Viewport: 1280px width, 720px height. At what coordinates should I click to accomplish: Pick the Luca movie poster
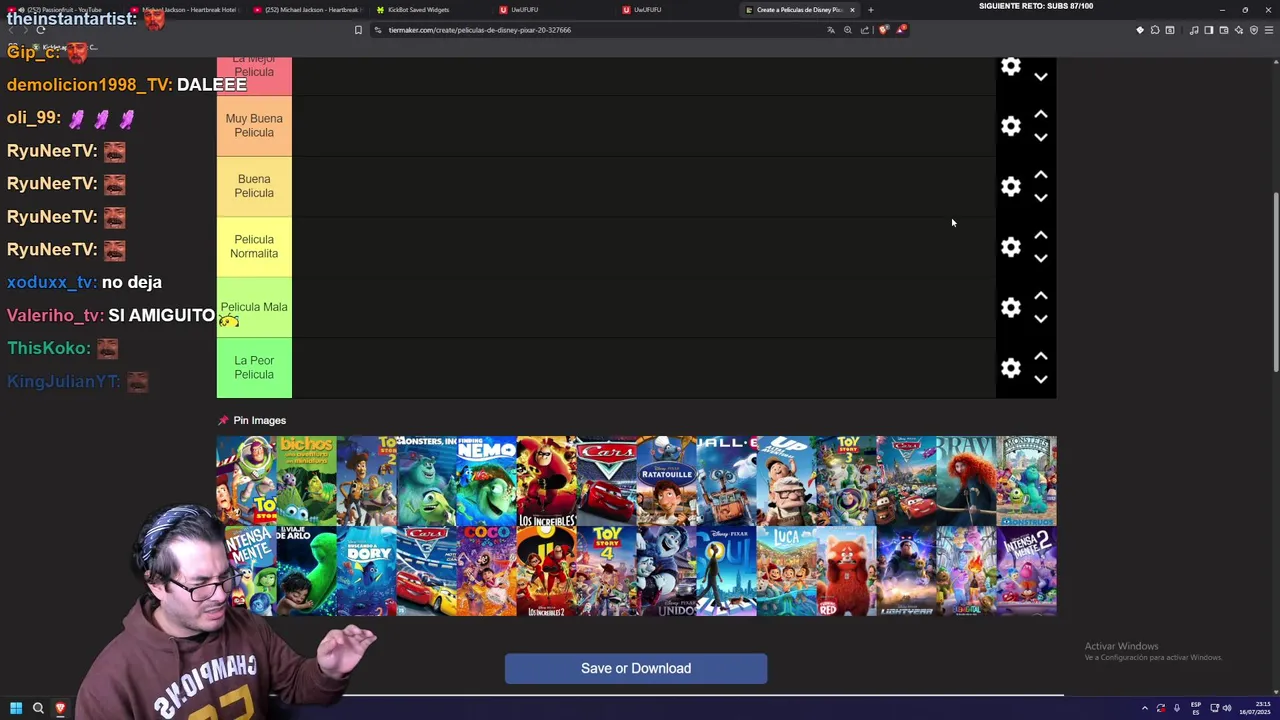tap(787, 571)
